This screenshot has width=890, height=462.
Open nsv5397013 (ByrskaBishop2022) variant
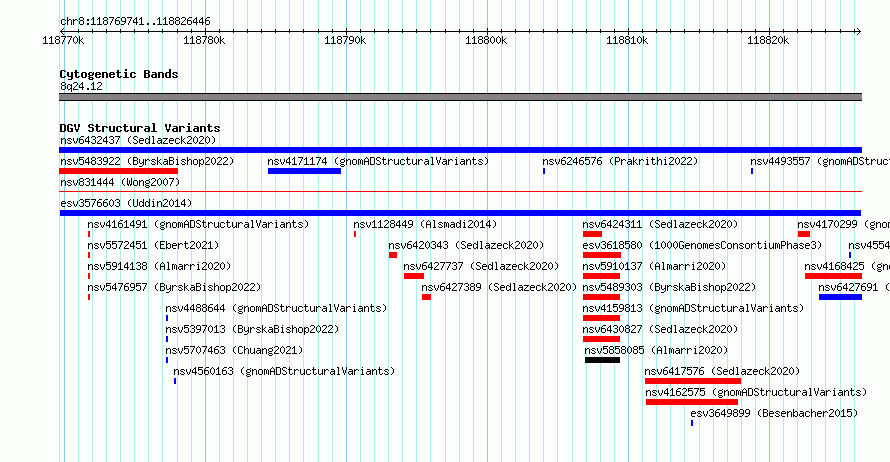[x=252, y=329]
